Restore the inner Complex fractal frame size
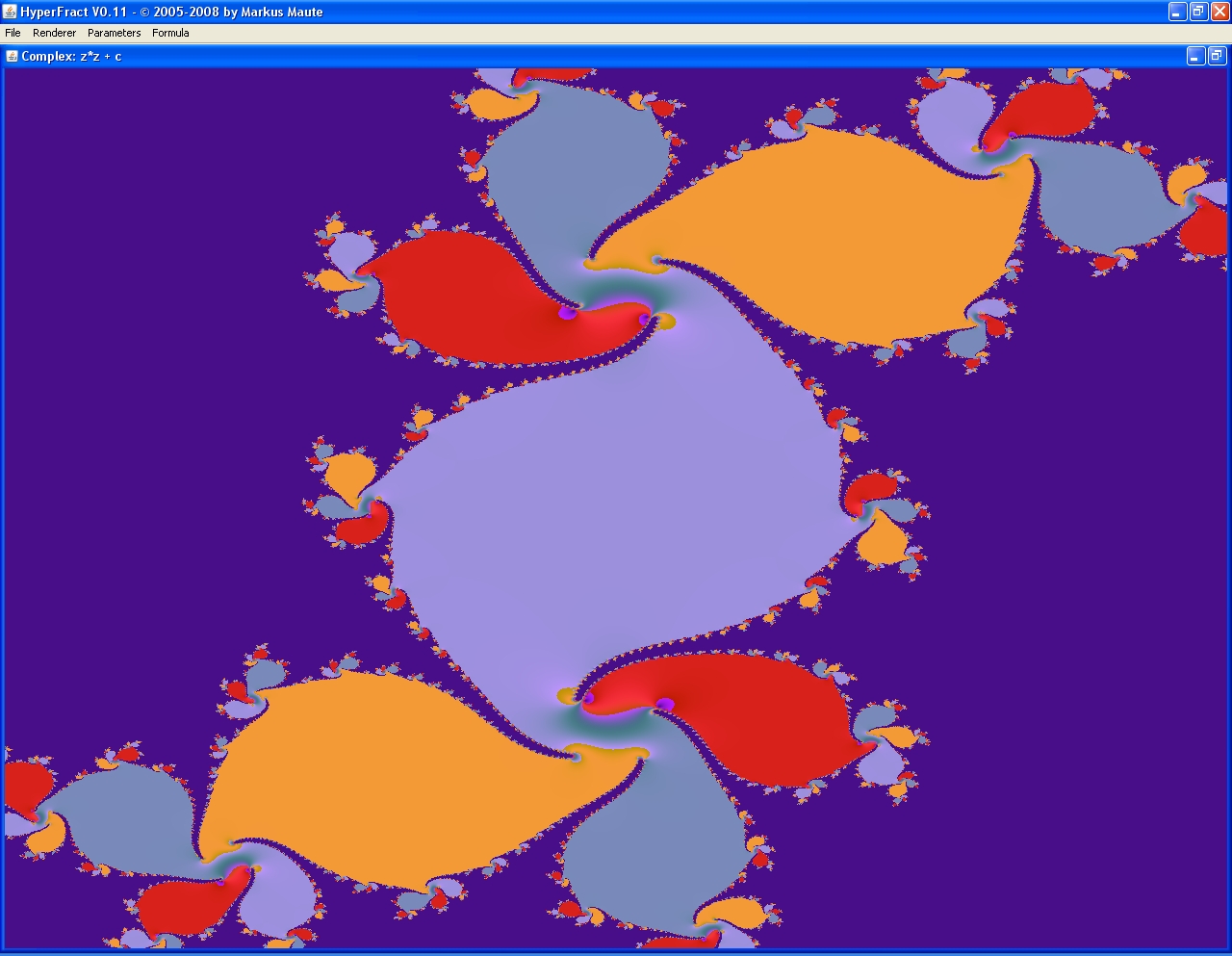This screenshot has width=1232, height=956. pyautogui.click(x=1216, y=57)
